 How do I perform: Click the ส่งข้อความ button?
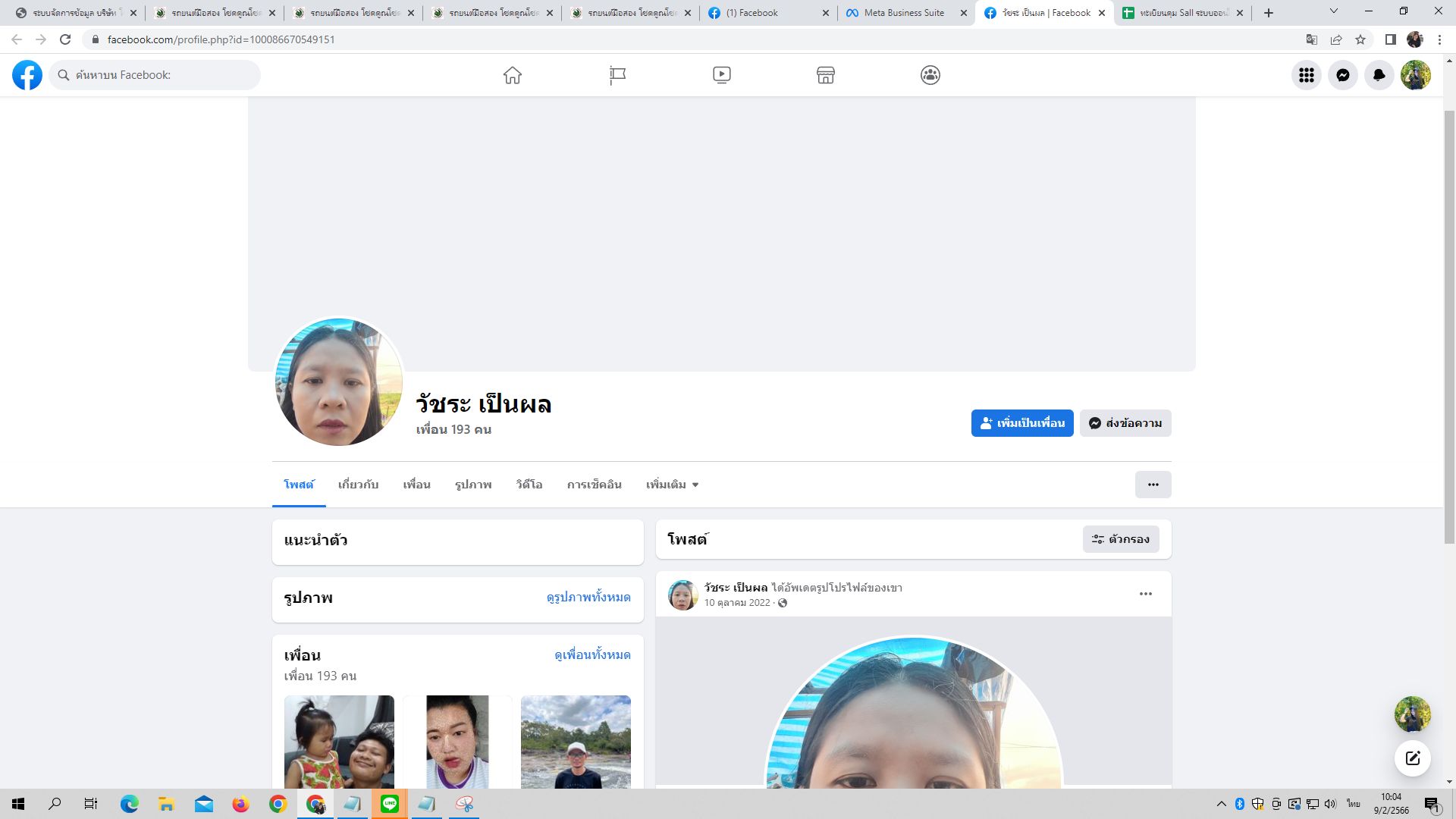(1125, 423)
